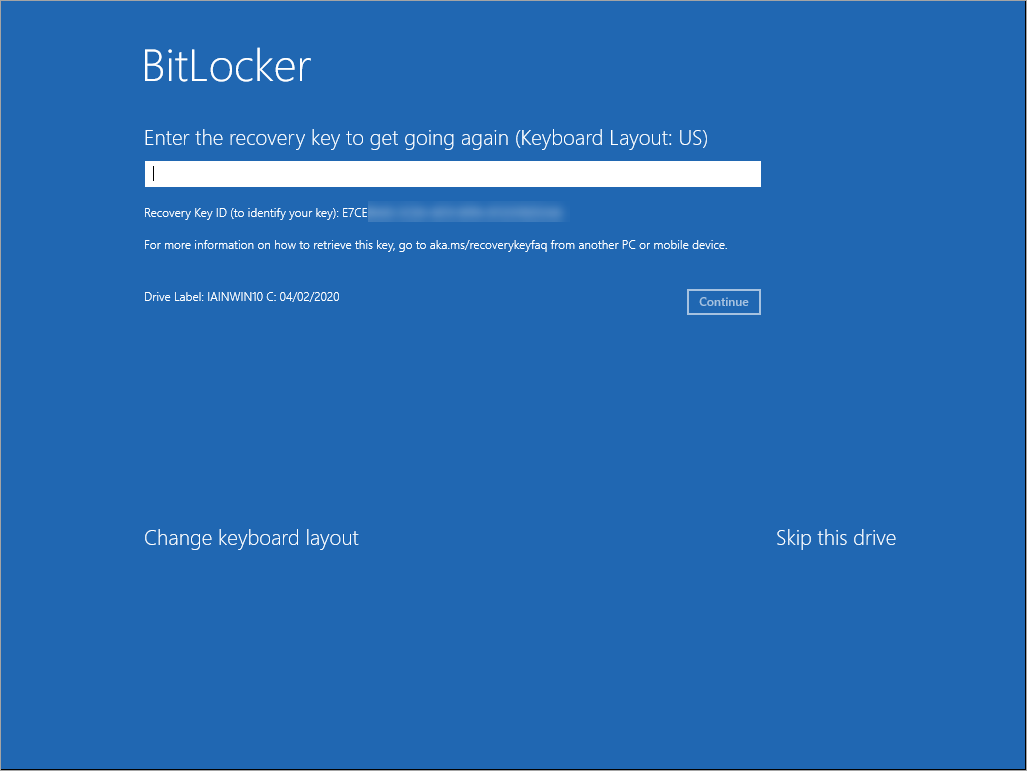Click the BitLocker title text

(x=227, y=66)
